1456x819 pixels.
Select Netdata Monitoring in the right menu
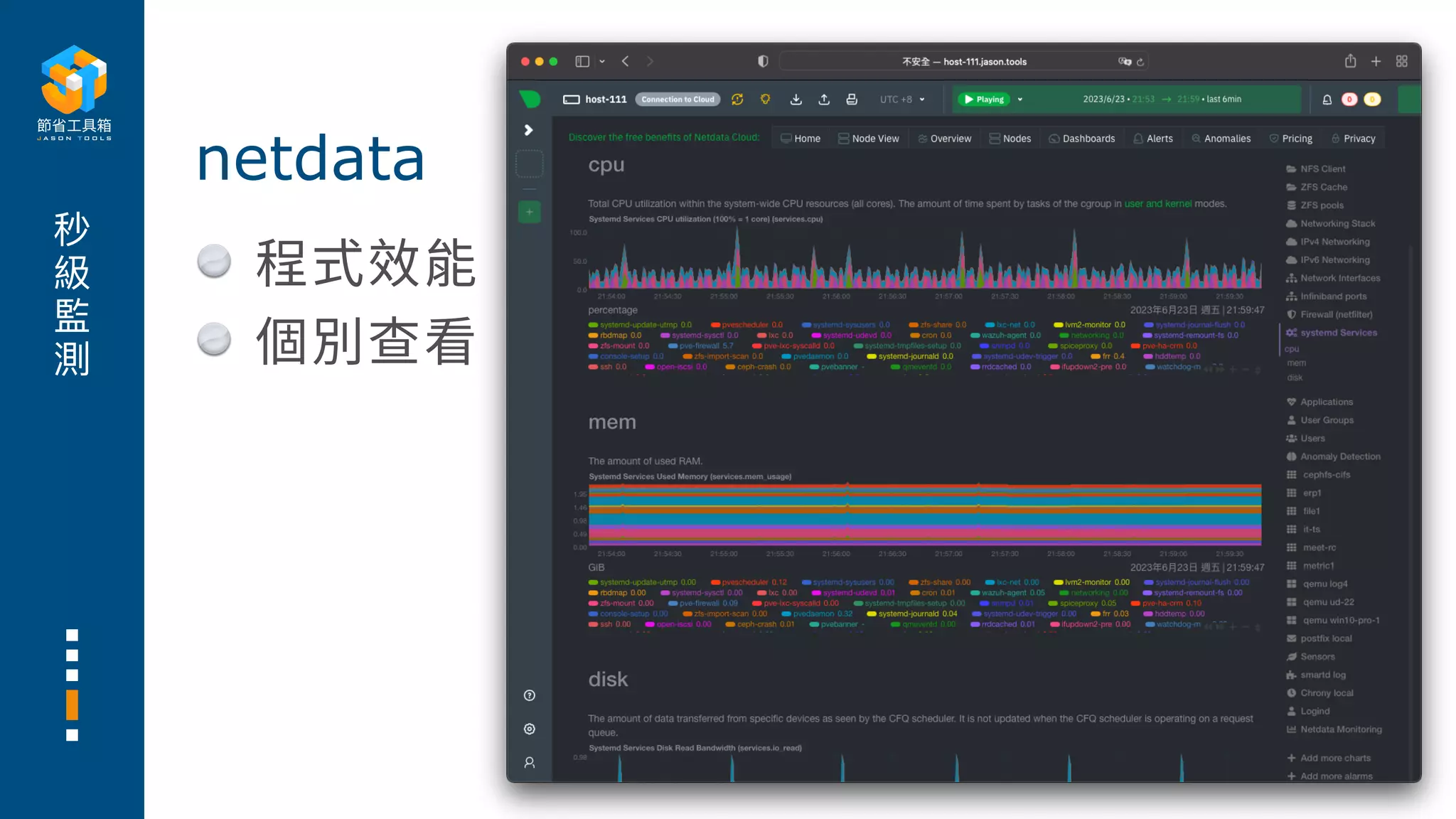tap(1334, 729)
